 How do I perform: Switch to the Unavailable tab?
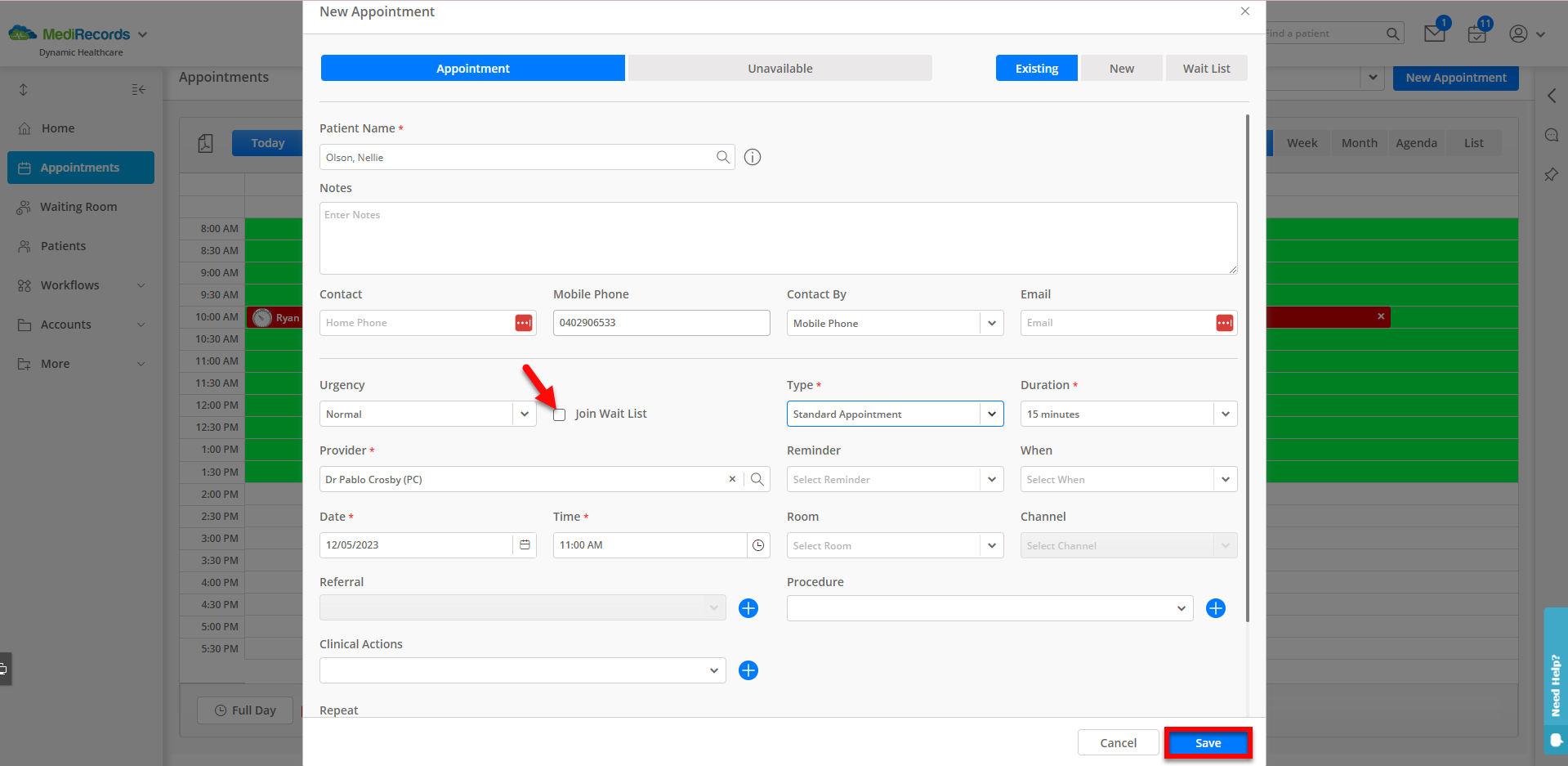pos(780,68)
